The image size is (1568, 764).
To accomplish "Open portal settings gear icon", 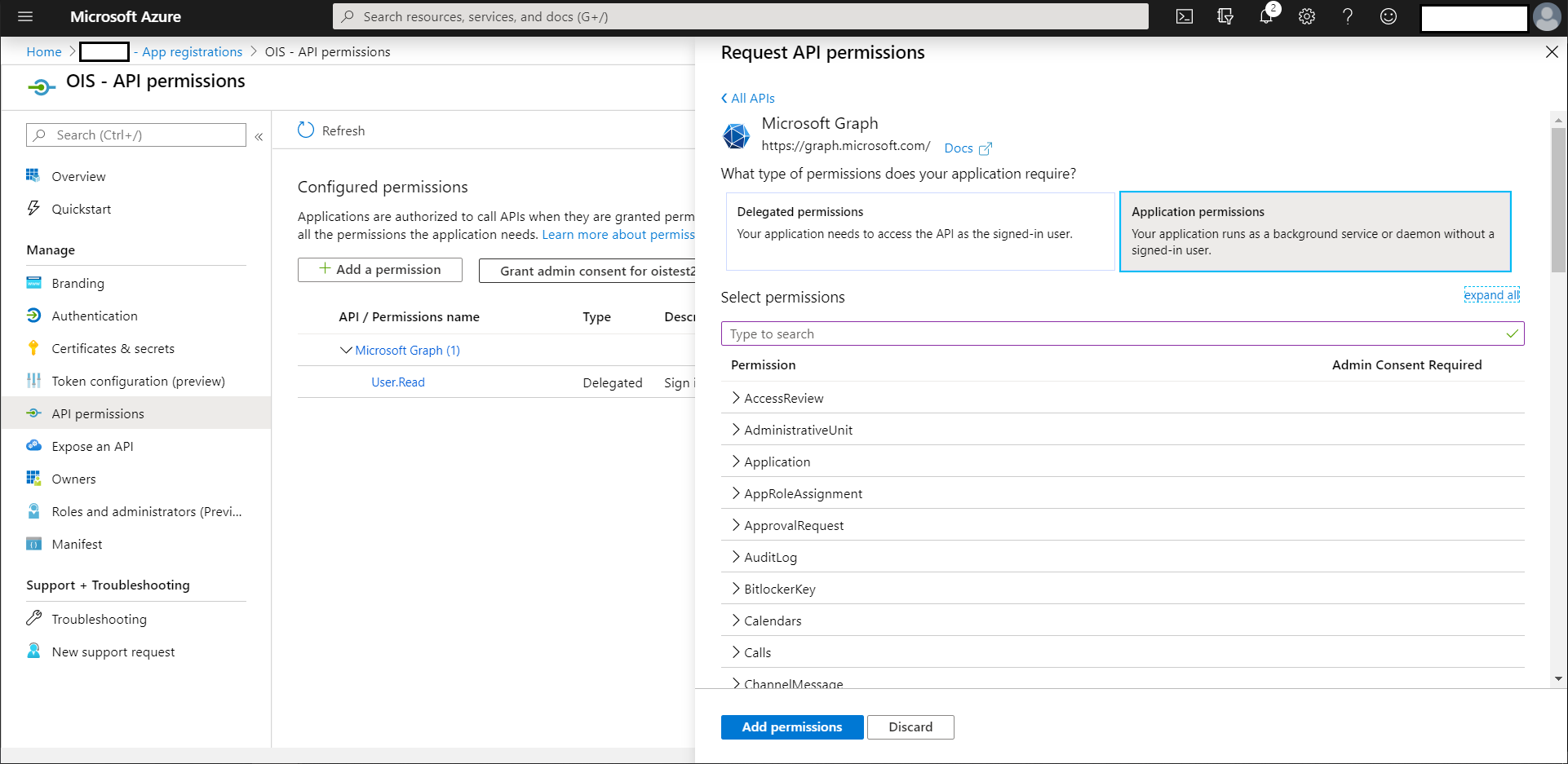I will (1307, 16).
